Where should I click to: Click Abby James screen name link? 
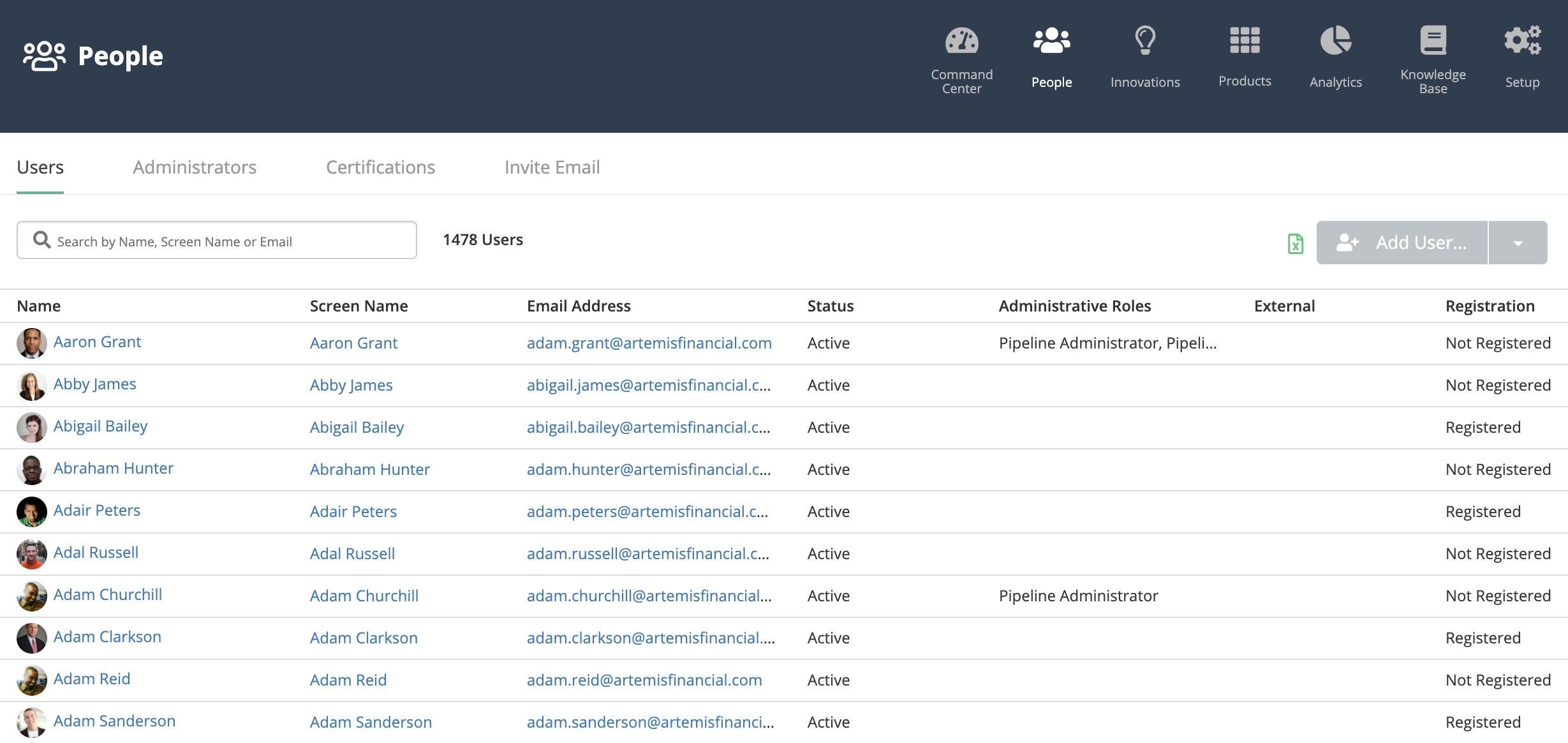(351, 386)
